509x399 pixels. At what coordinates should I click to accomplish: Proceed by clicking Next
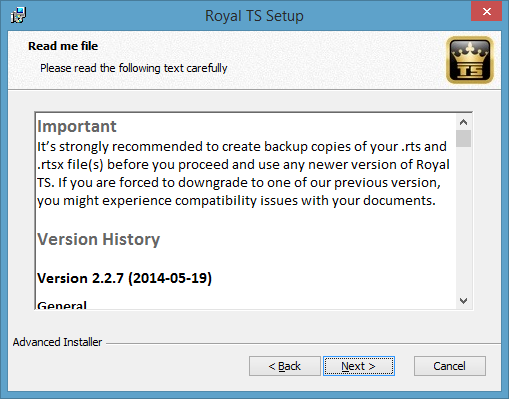(x=359, y=366)
